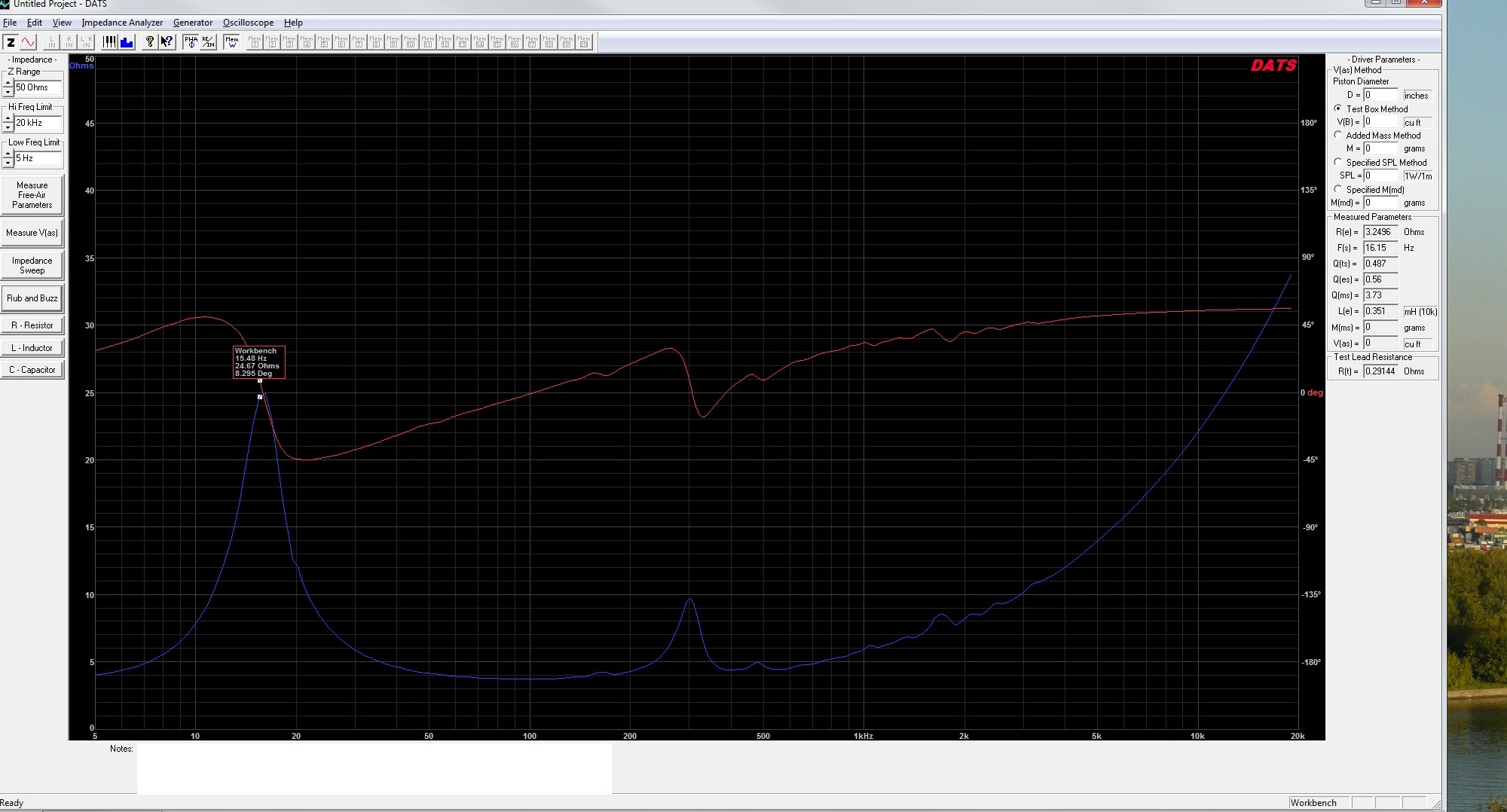Raise the Low Freq Limit up arrow
The height and width of the screenshot is (812, 1507).
click(x=8, y=154)
